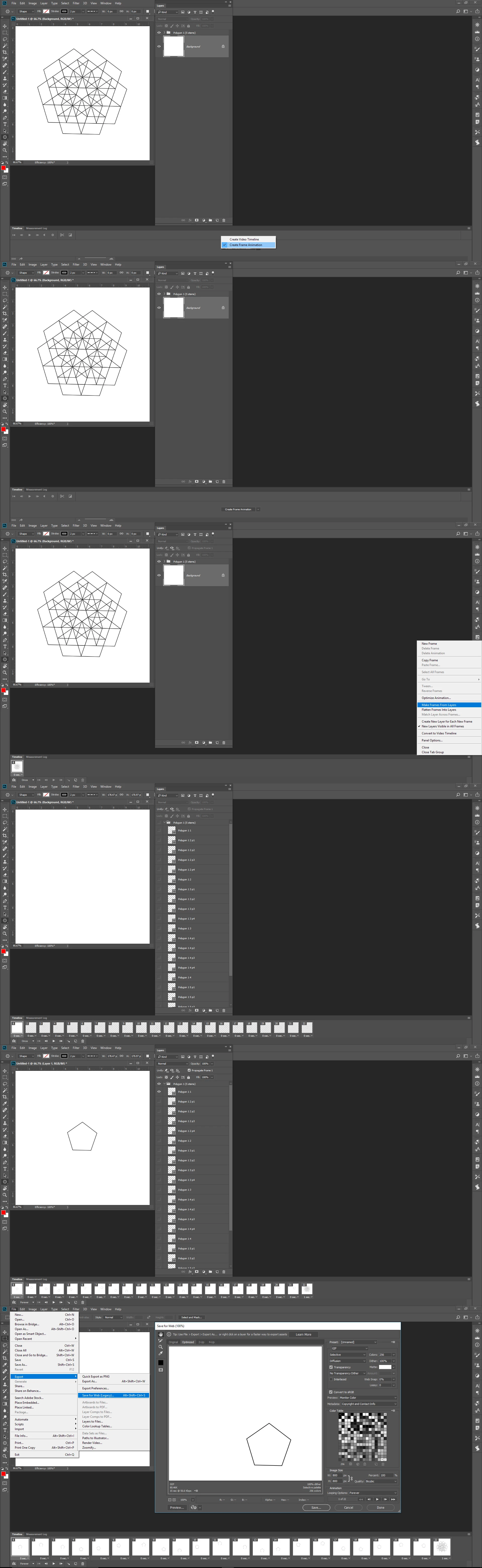The width and height of the screenshot is (482, 1568).
Task: Enable the Interlaced checkbox
Action: tap(331, 1379)
